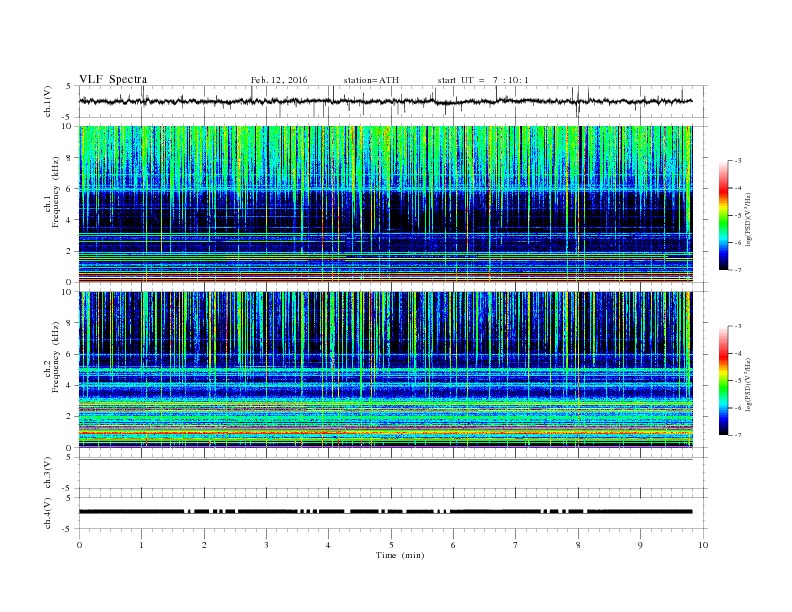The height and width of the screenshot is (612, 792).
Task: Click time axis tick label "1"
Action: pos(141,545)
